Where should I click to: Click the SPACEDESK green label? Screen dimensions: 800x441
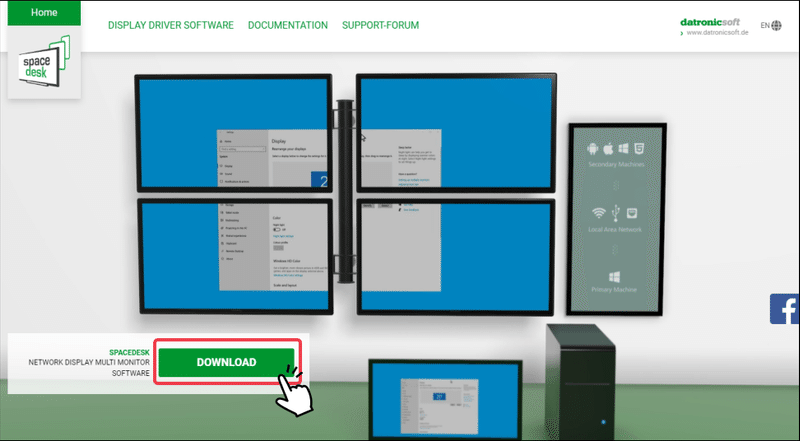(x=130, y=353)
